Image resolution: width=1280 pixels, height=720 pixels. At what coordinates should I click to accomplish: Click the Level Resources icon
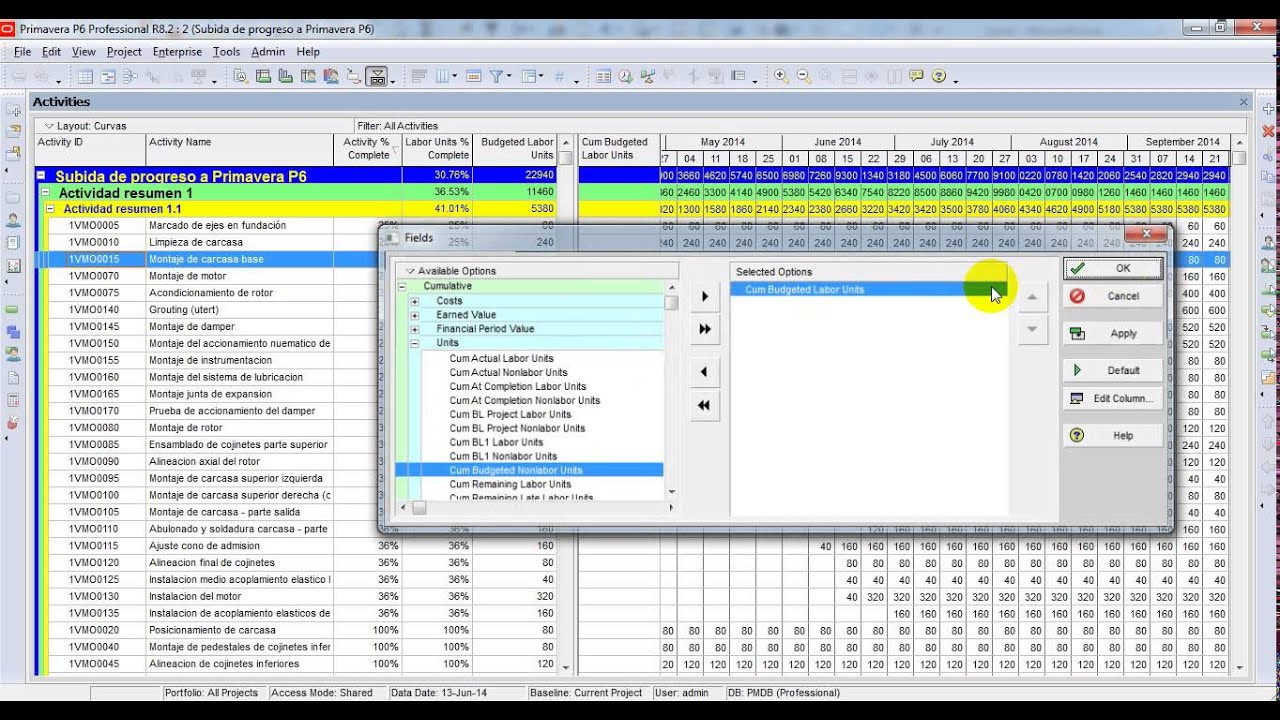click(x=648, y=77)
